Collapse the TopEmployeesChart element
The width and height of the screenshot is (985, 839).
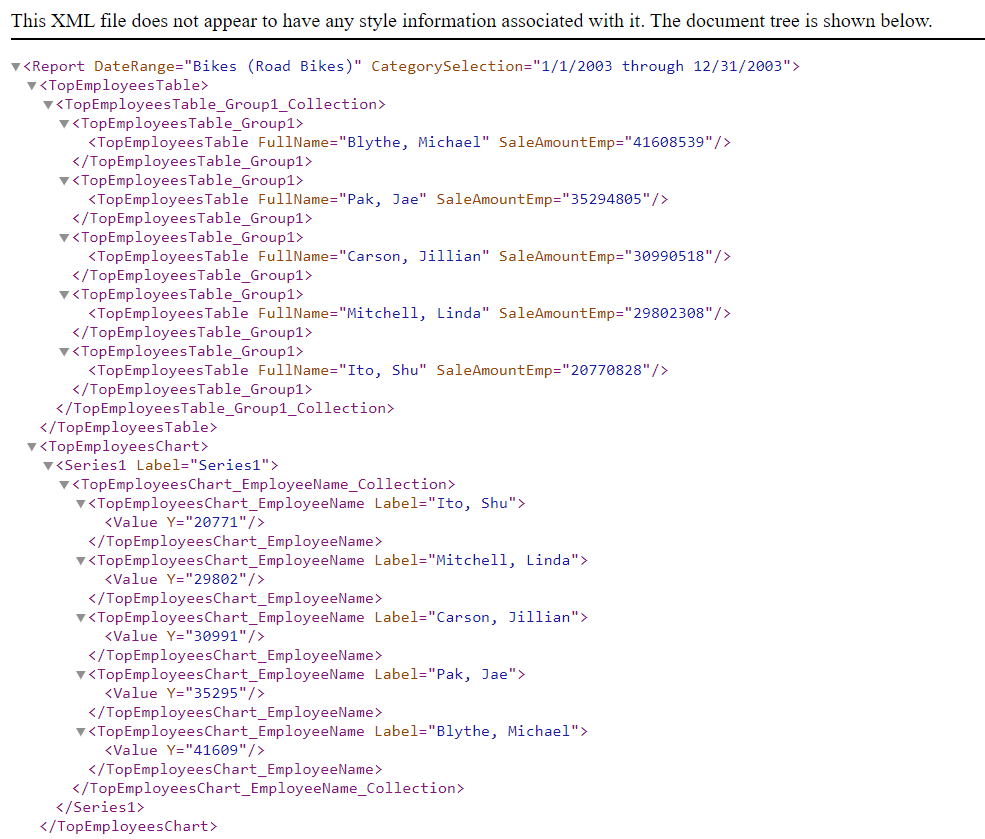31,446
